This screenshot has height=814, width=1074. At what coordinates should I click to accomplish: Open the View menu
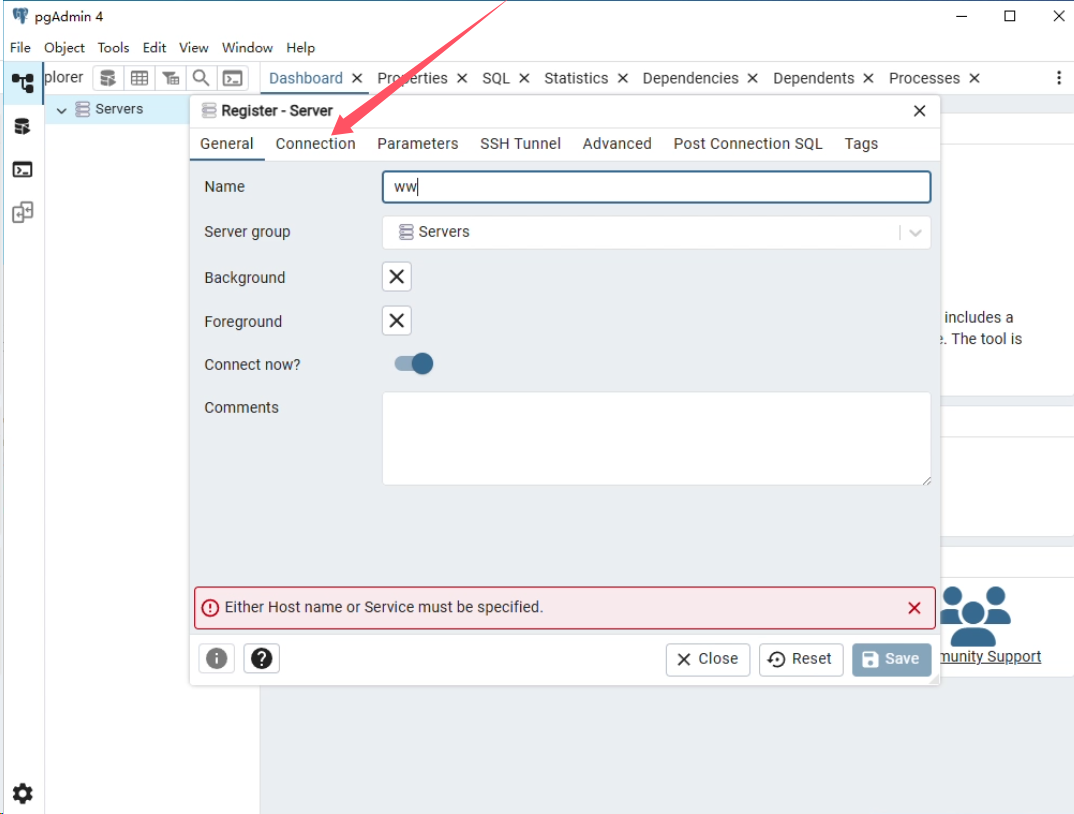[193, 47]
